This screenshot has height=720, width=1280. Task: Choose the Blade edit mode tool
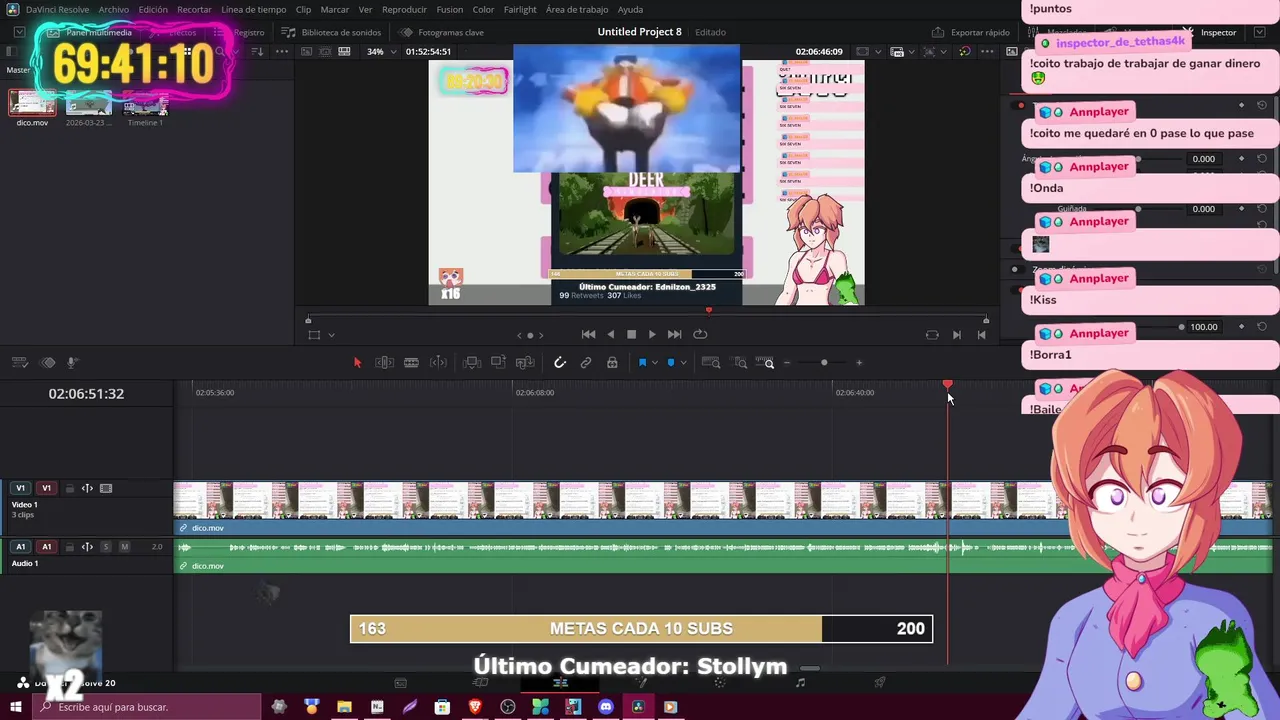tap(411, 363)
